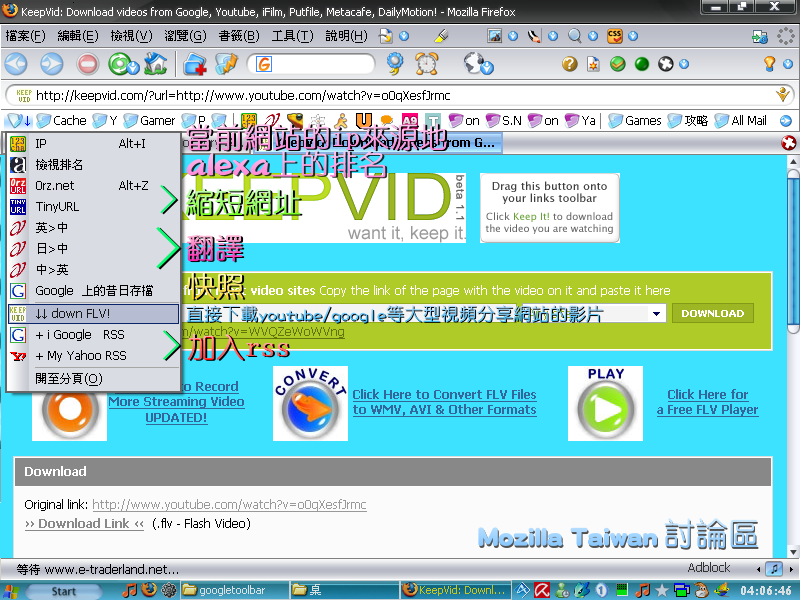Image resolution: width=800 pixels, height=600 pixels.
Task: Select the down FLV! menu item
Action: point(94,314)
